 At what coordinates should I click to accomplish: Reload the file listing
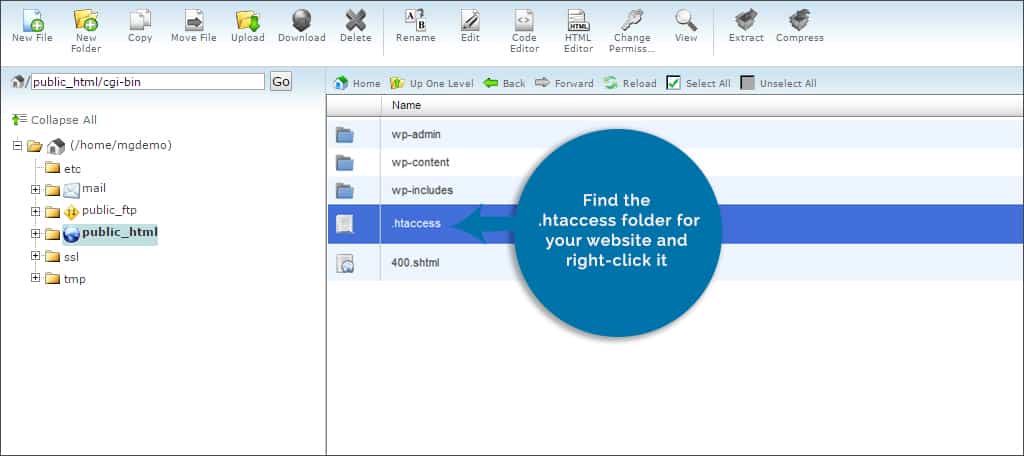(630, 83)
